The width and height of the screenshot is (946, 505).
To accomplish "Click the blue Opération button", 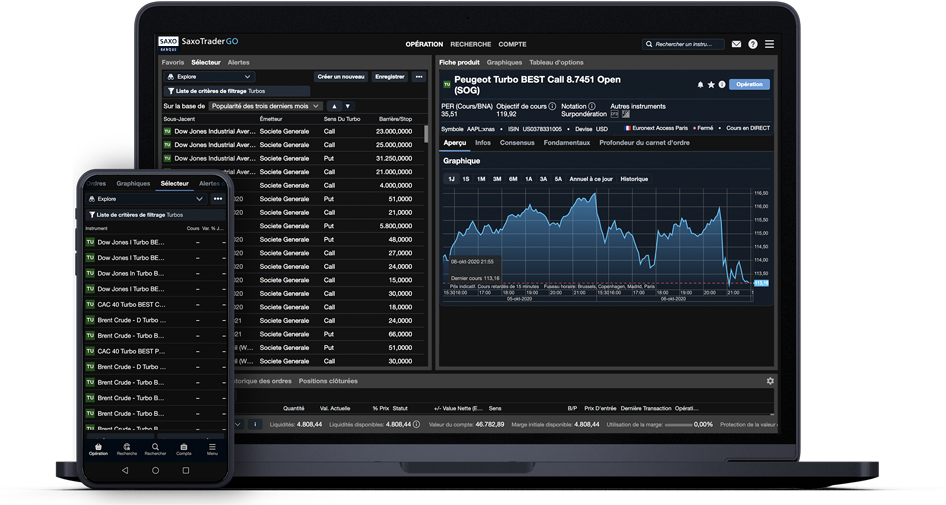I will [x=749, y=84].
